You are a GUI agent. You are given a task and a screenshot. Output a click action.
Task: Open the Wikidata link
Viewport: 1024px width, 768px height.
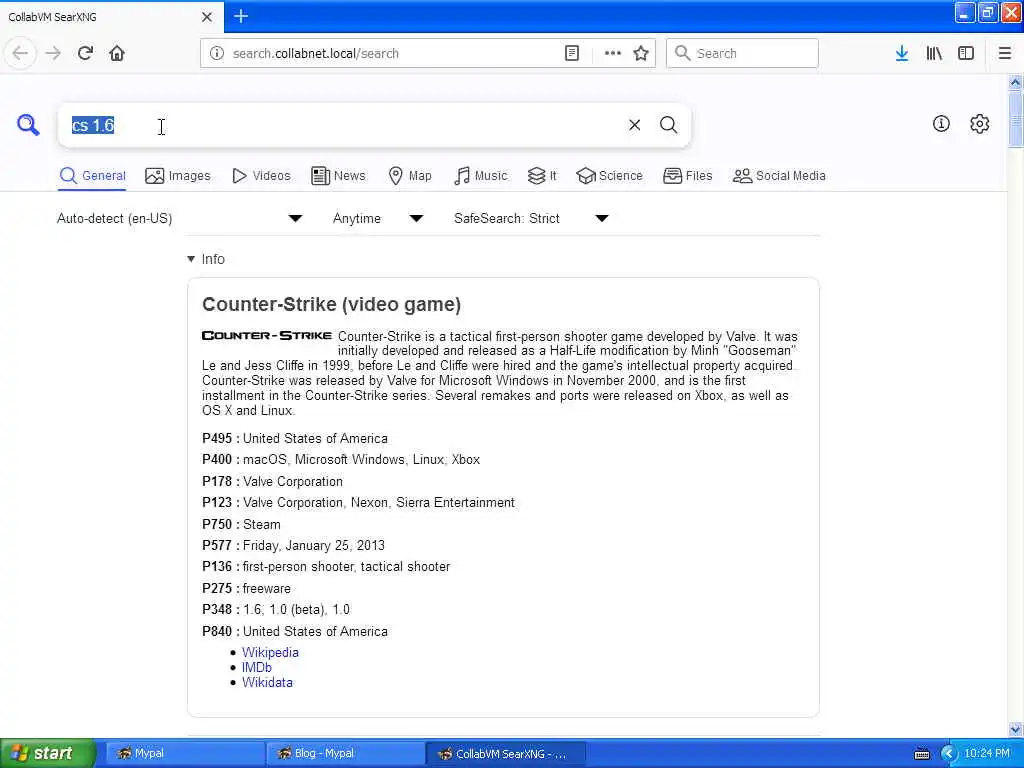(267, 682)
